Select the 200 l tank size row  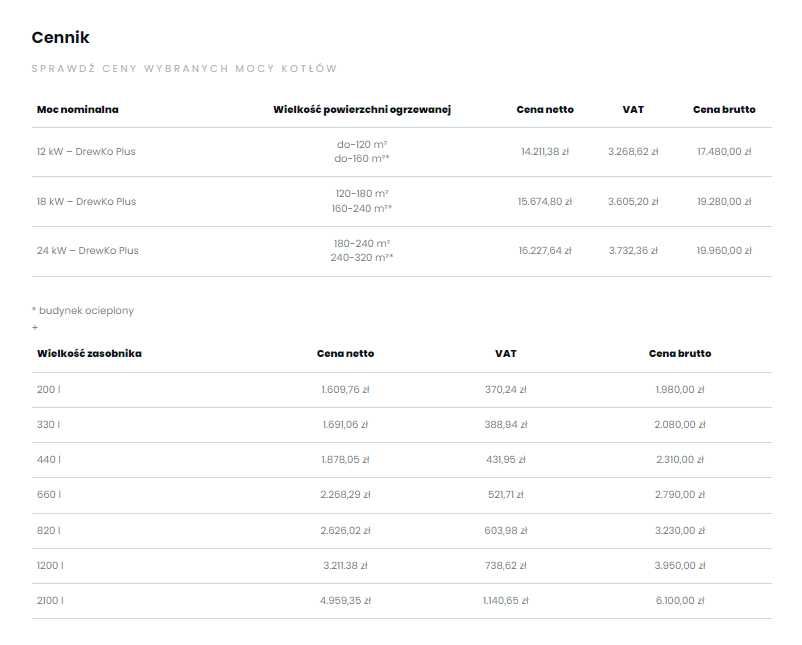tap(47, 390)
